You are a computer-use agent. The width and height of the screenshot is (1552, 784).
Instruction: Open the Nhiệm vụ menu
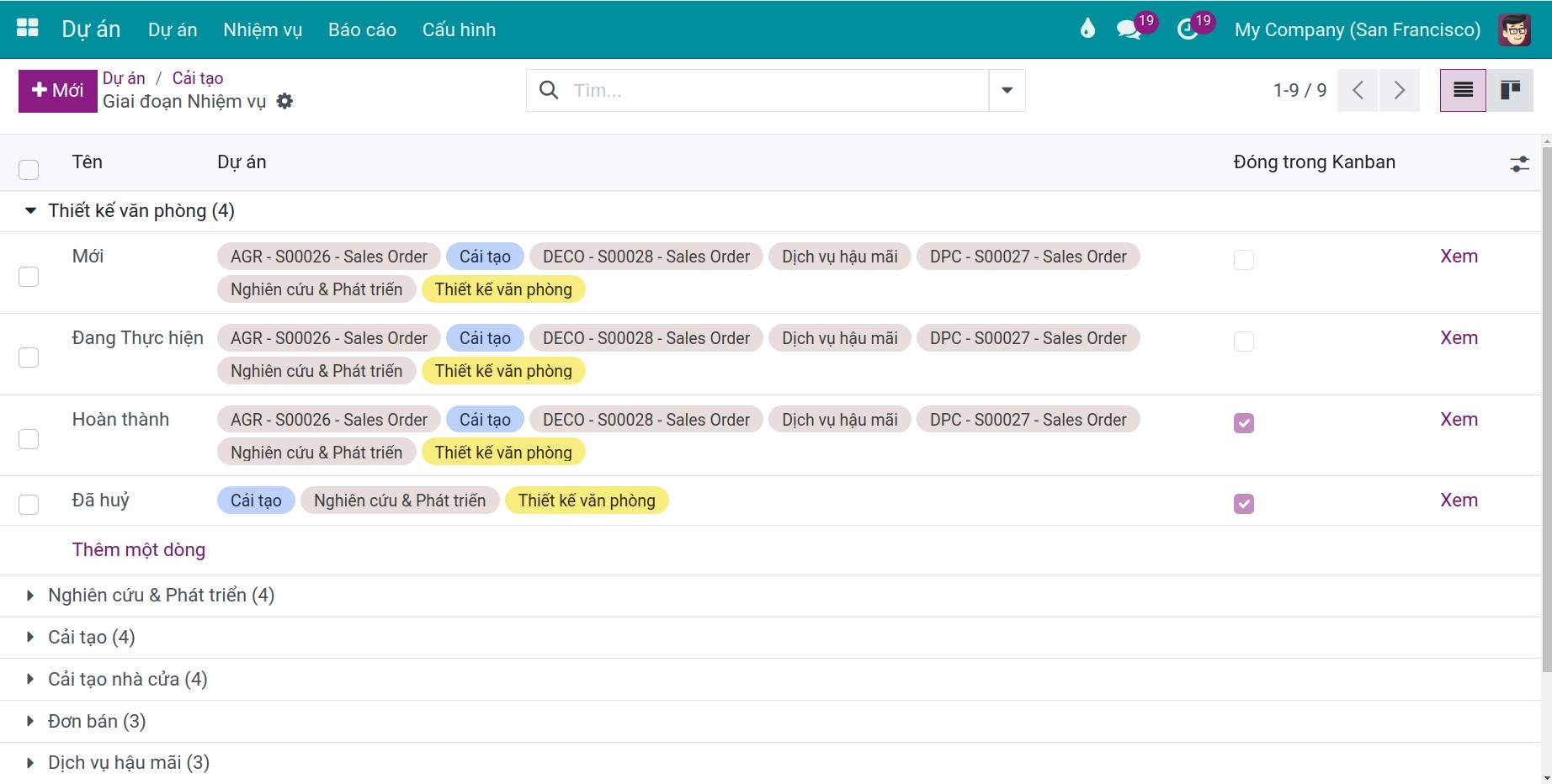click(263, 29)
